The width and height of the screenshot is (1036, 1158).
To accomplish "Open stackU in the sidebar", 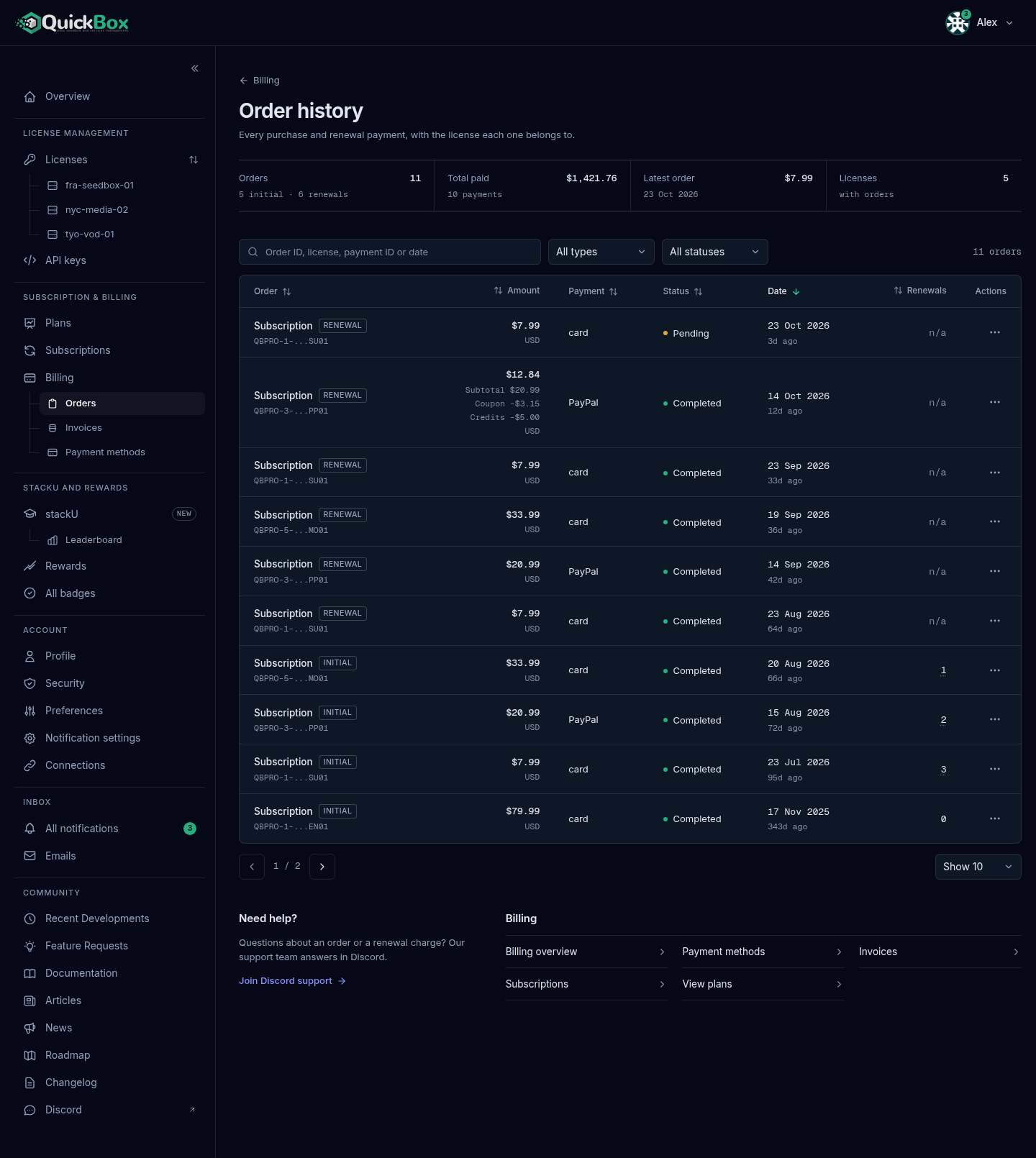I will tap(109, 514).
